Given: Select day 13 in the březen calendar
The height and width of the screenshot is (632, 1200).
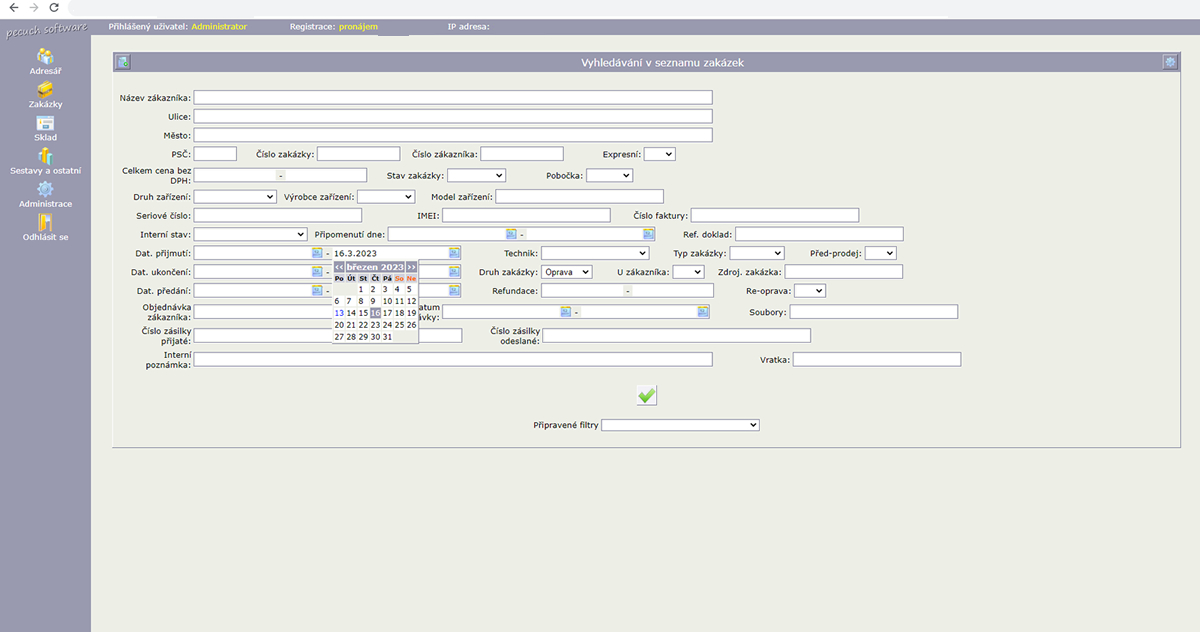Looking at the screenshot, I should click(339, 312).
